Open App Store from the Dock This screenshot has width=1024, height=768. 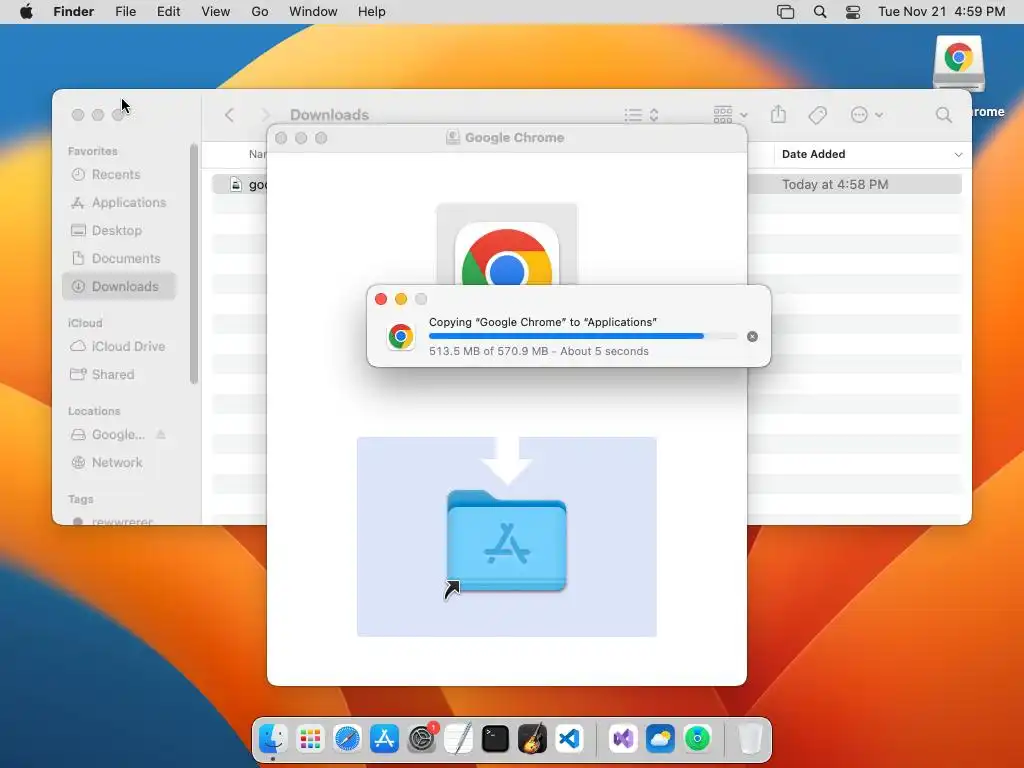point(384,739)
